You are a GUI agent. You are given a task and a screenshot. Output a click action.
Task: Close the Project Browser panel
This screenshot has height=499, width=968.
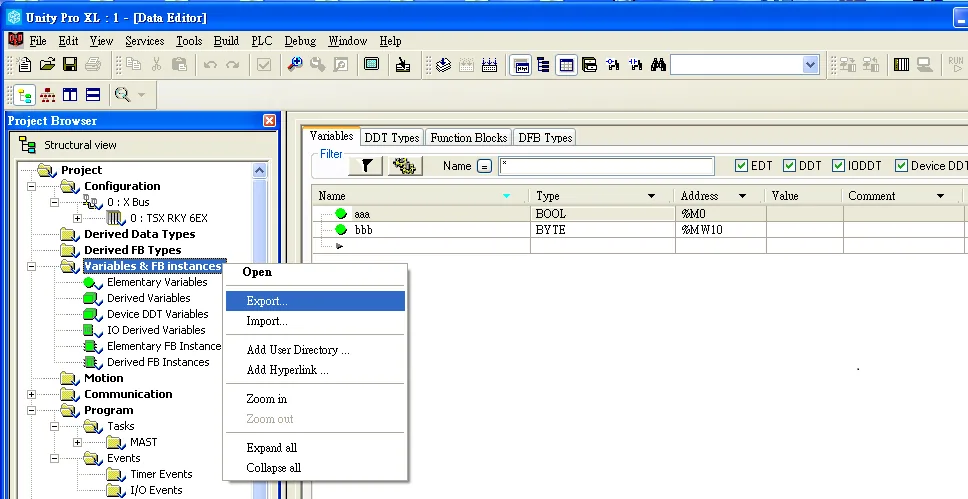coord(269,120)
